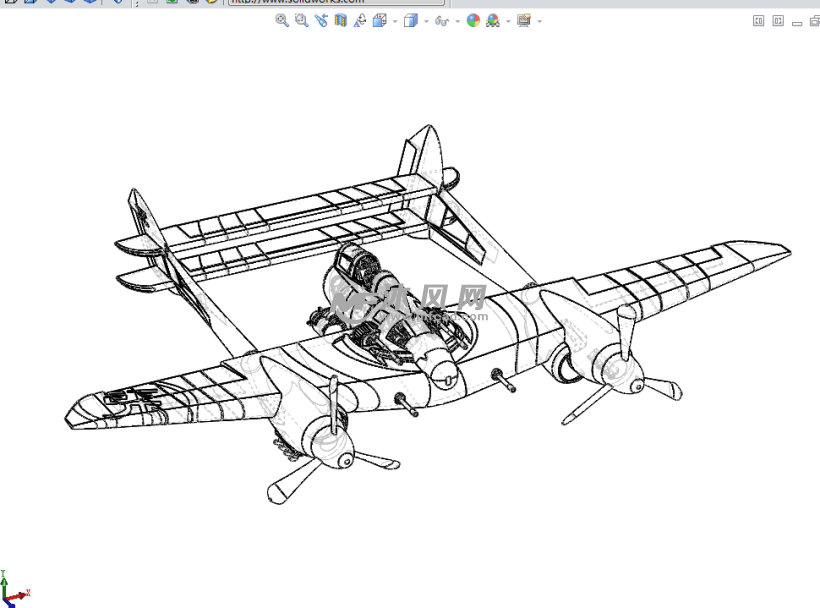
Task: Open the View Settings dropdown arrow
Action: tap(540, 21)
